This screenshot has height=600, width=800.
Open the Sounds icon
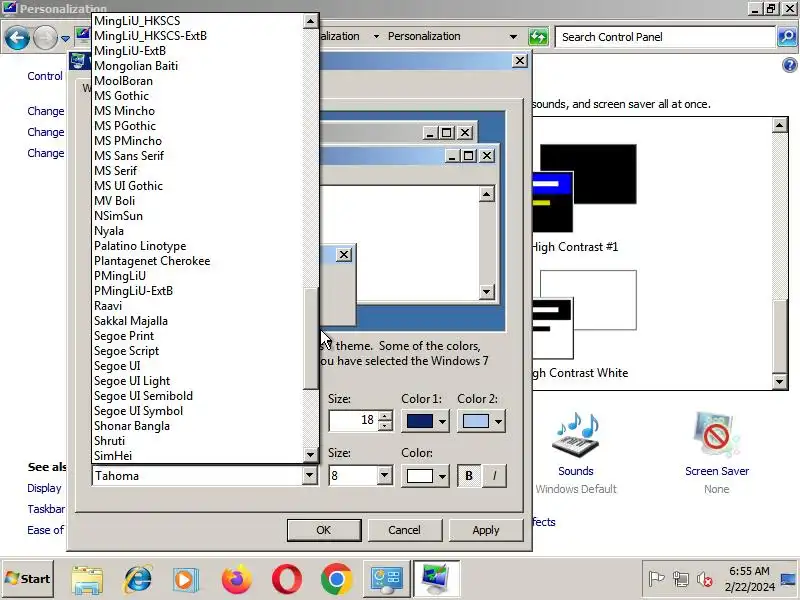click(x=576, y=435)
